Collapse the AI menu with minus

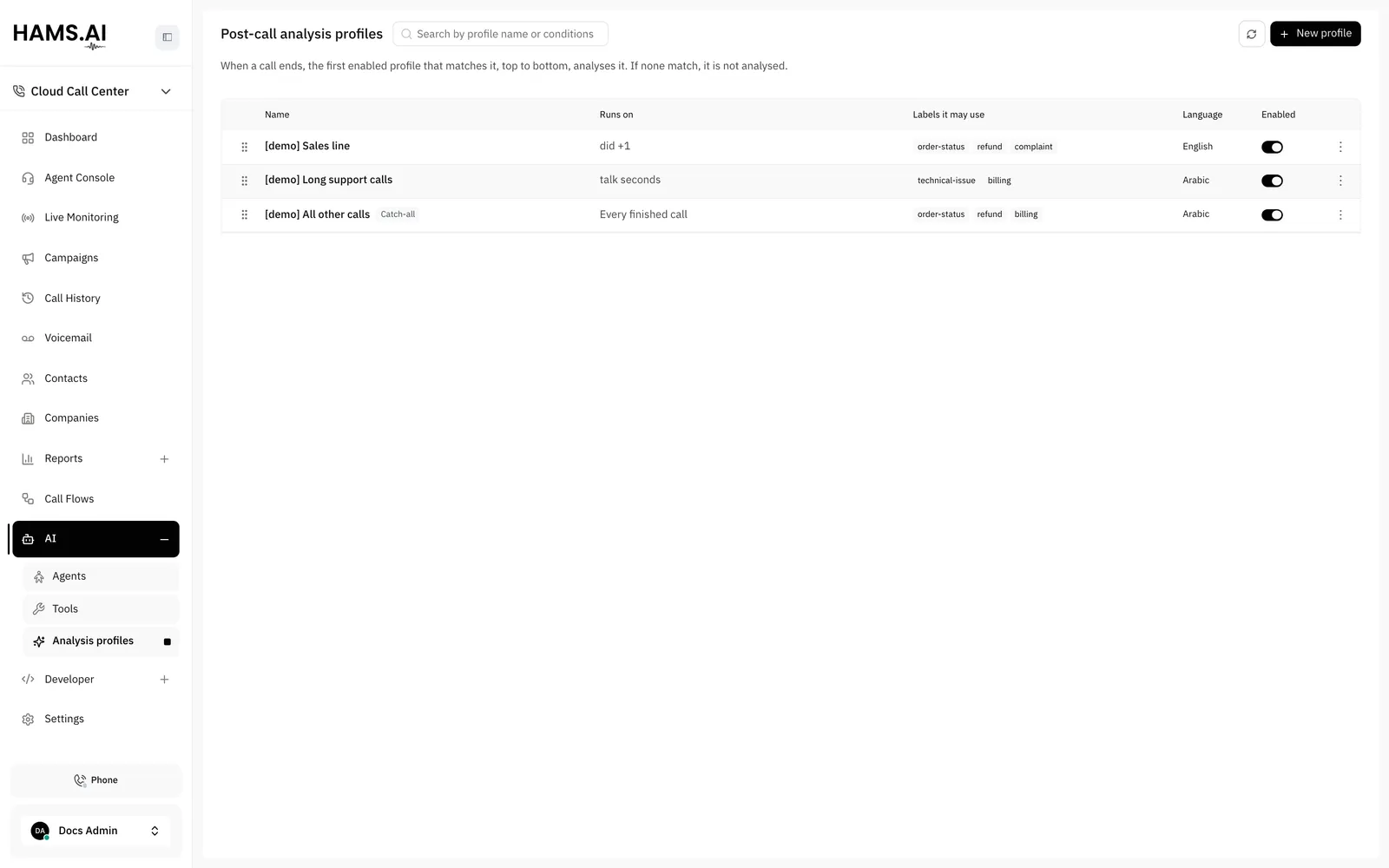point(164,540)
